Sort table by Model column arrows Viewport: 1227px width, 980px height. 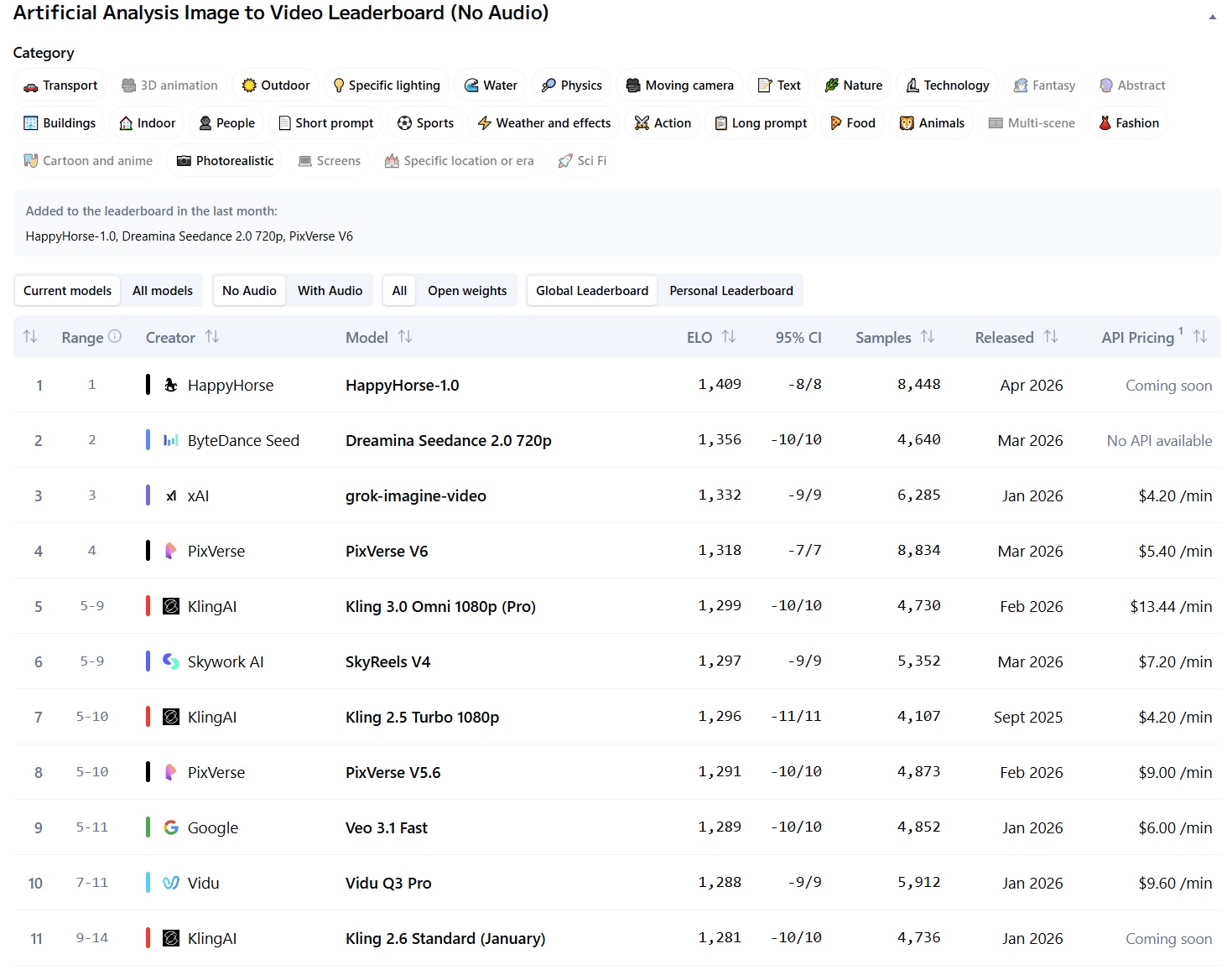405,337
